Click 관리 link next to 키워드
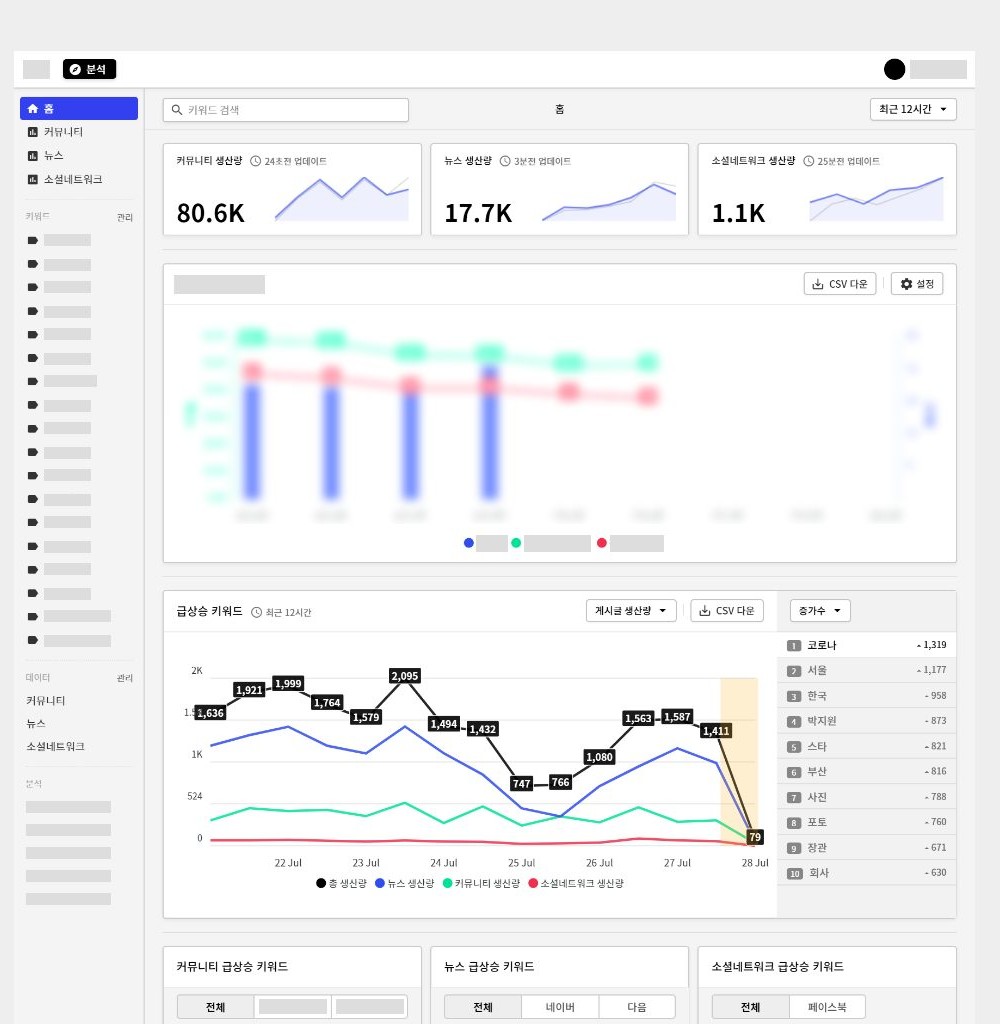This screenshot has height=1024, width=1000. click(x=124, y=217)
